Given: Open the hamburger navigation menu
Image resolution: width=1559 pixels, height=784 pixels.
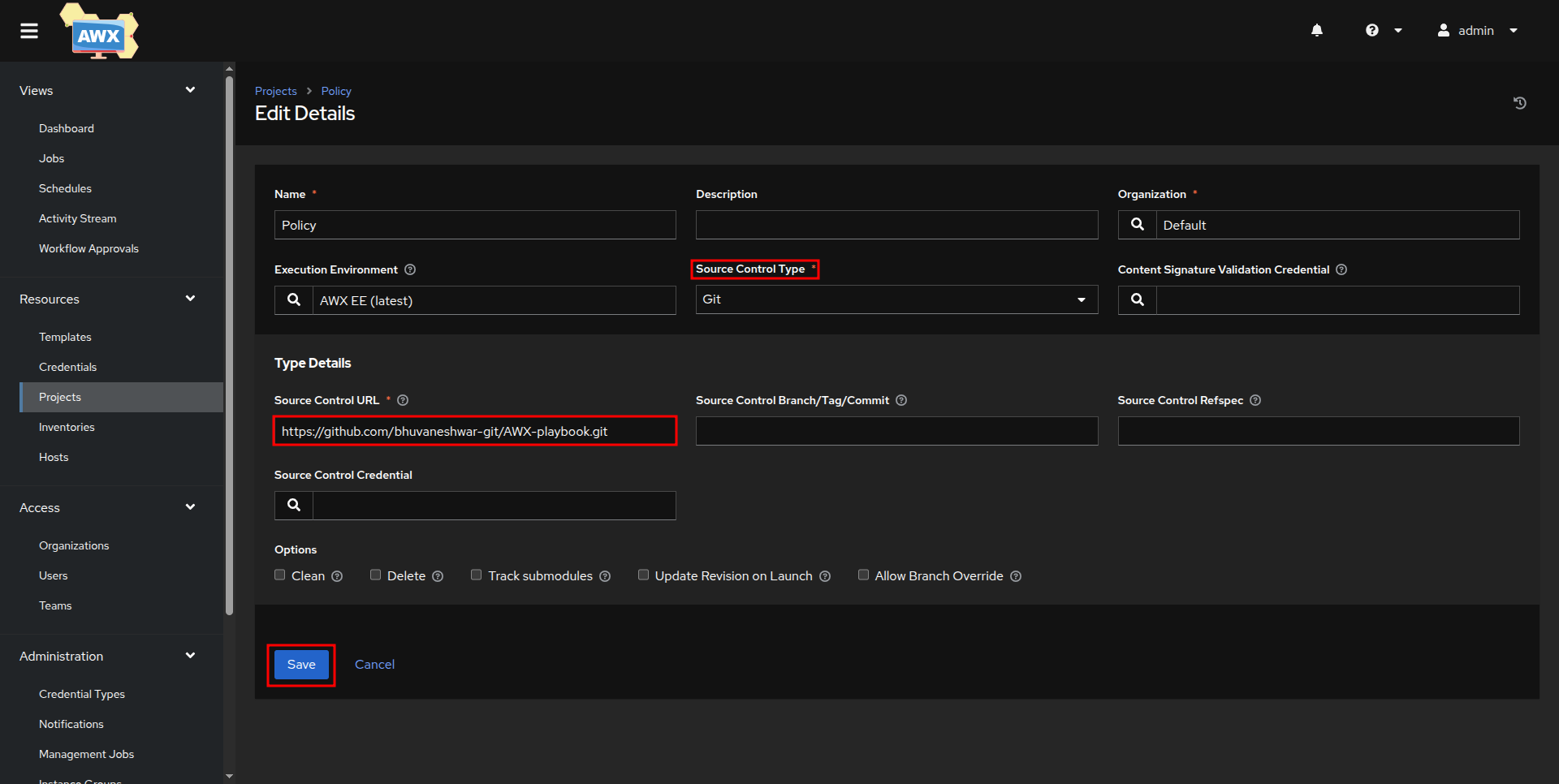Looking at the screenshot, I should 29,31.
